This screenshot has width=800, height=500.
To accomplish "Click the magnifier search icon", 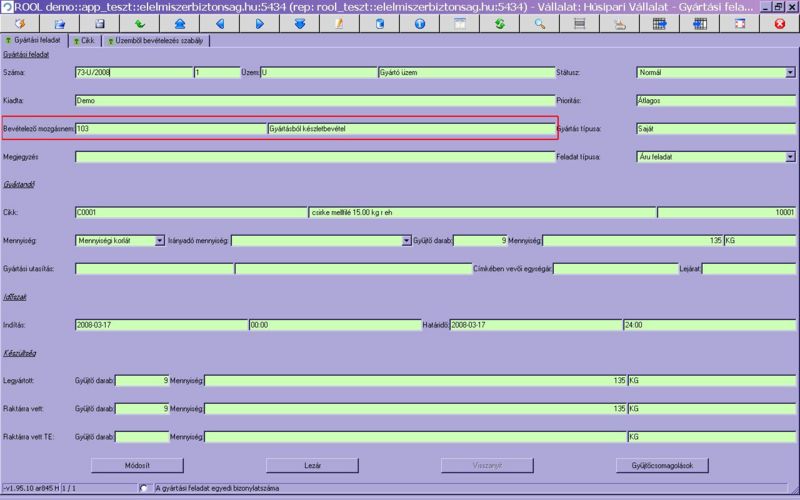I will coord(540,23).
